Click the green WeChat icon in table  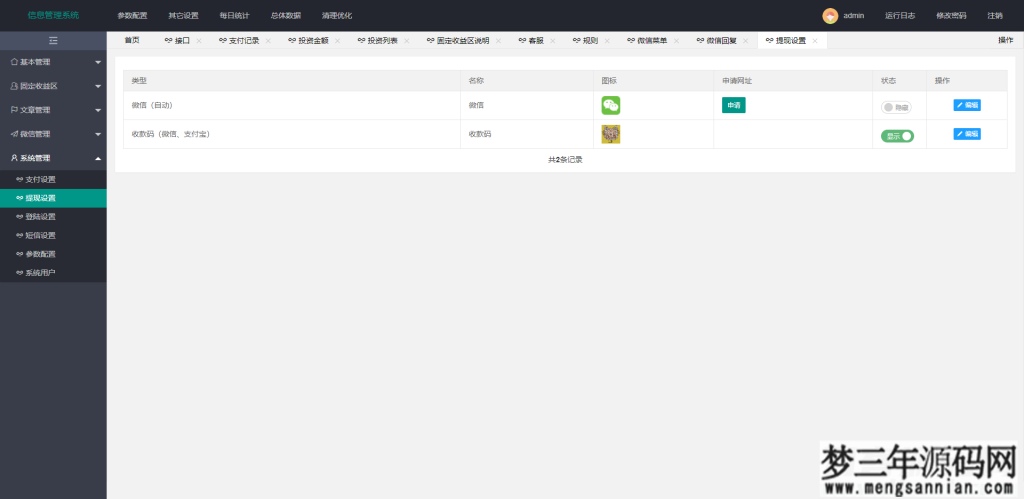click(x=610, y=105)
